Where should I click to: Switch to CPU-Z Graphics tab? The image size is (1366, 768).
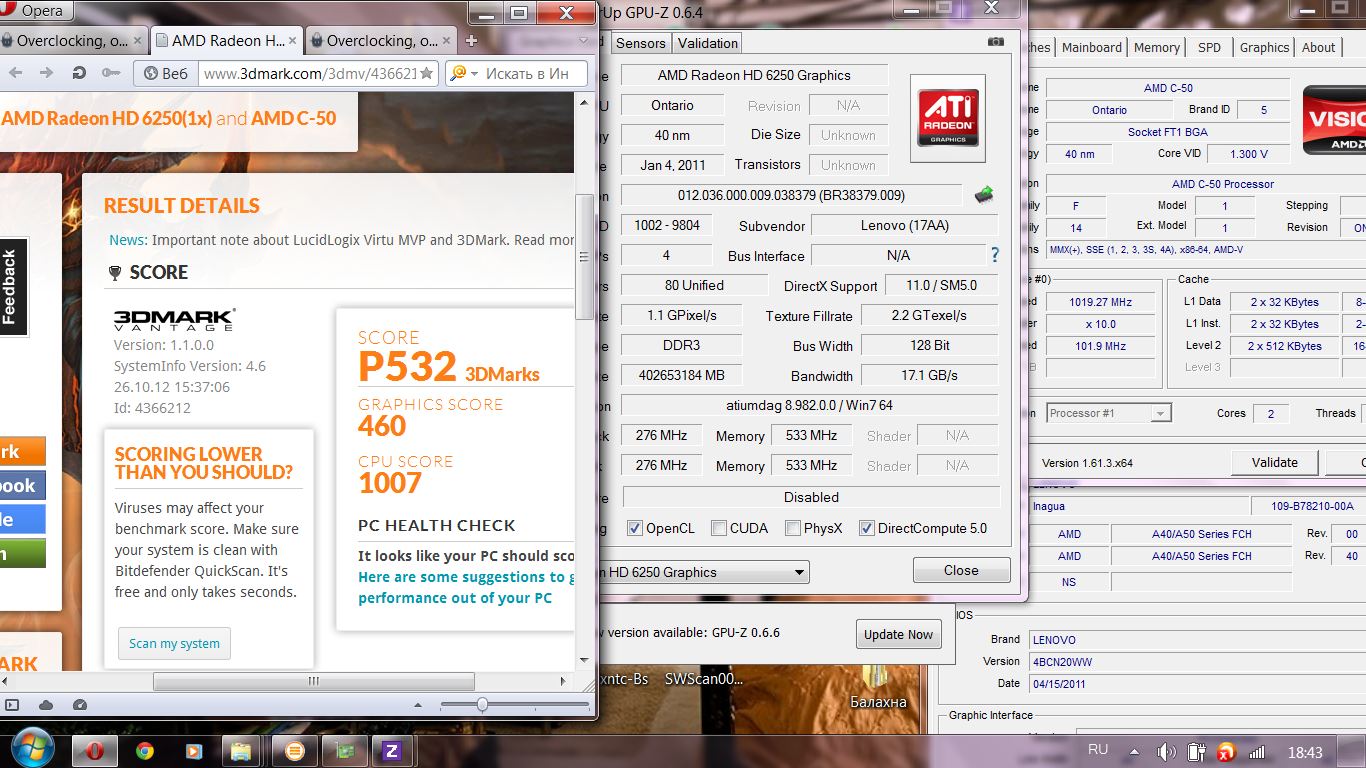(x=1264, y=47)
